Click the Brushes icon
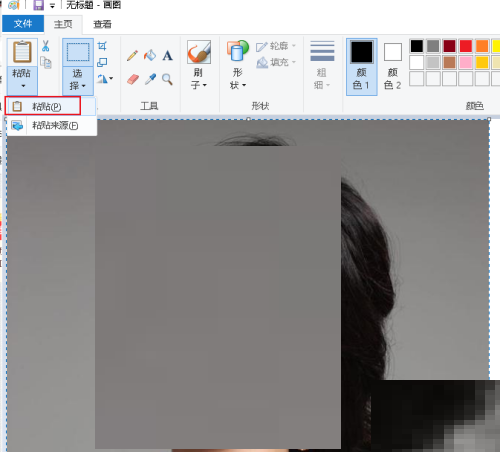500x452 pixels. pos(199,52)
